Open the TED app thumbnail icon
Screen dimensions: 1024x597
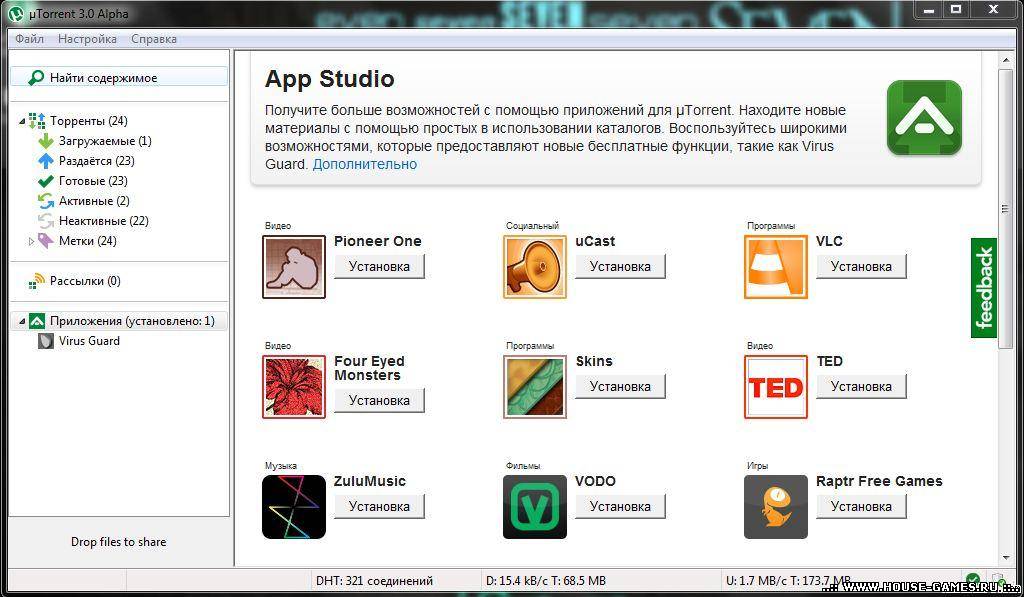[776, 387]
